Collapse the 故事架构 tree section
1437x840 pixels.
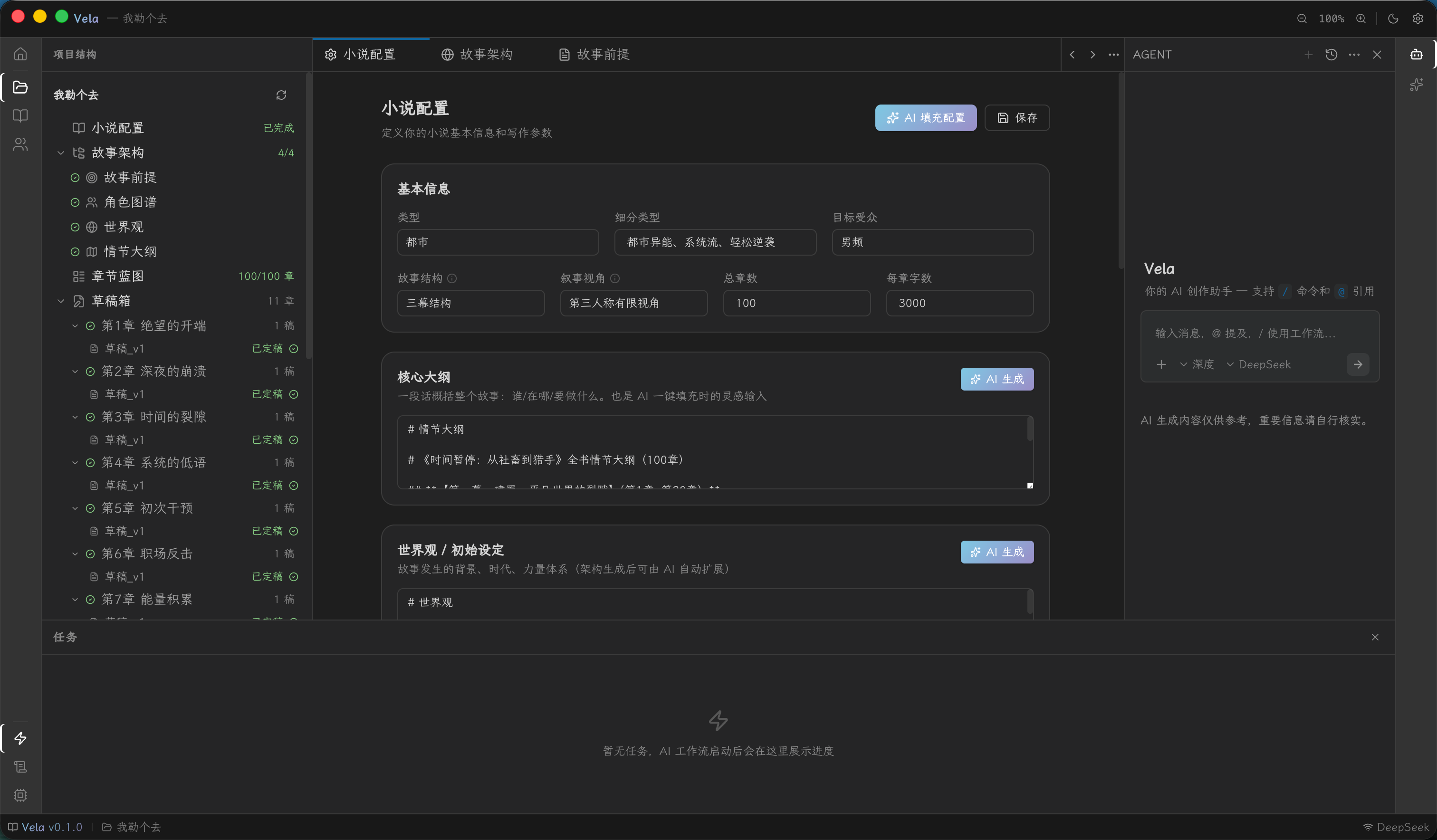(x=61, y=152)
